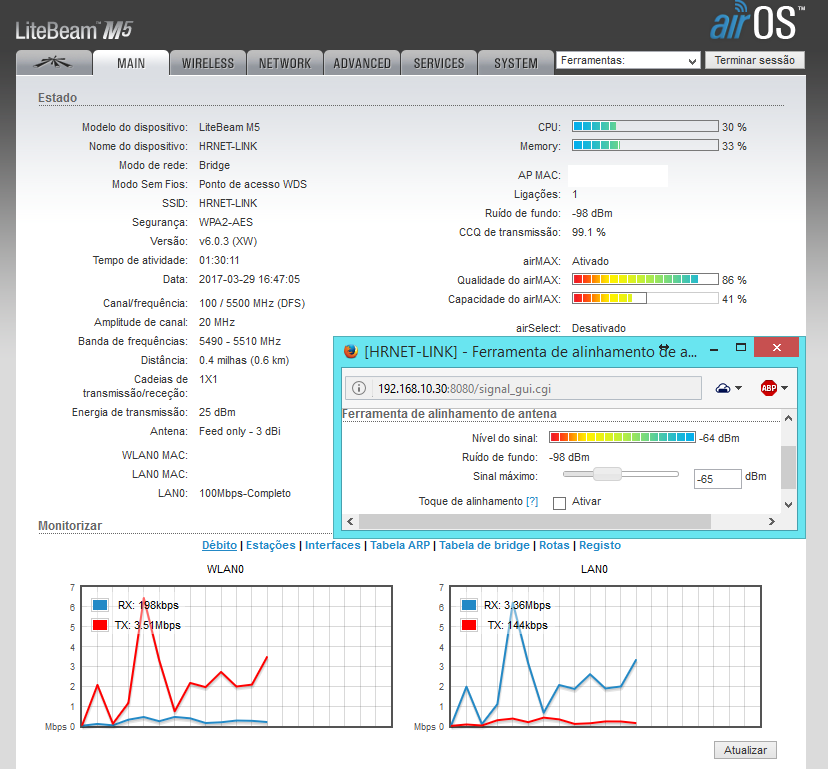Open the Débito link
The height and width of the screenshot is (769, 828).
pos(219,545)
